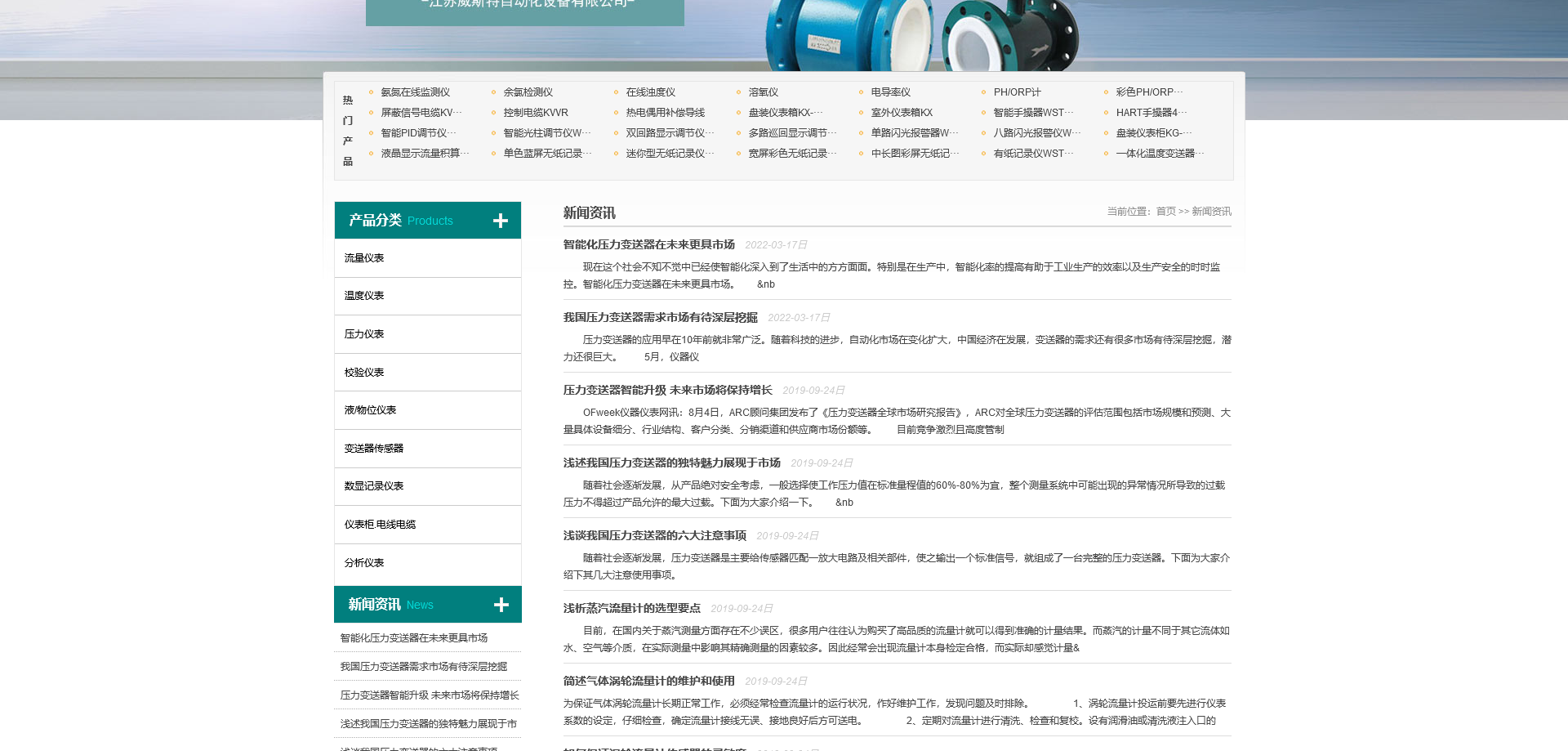
Task: Open the PH/ORP计 hot product link
Action: click(x=1016, y=92)
